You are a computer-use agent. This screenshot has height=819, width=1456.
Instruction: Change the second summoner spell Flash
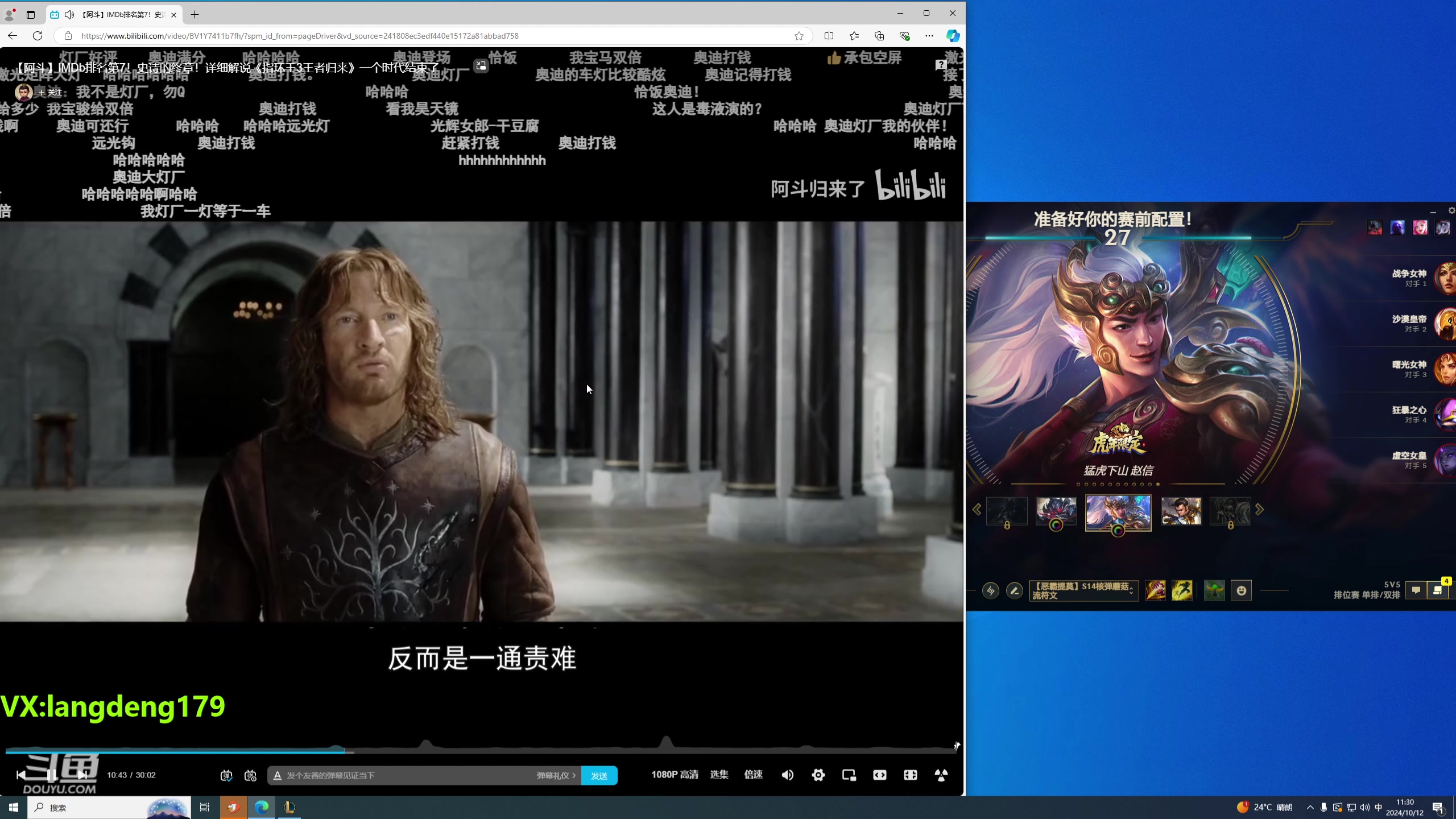1182,591
